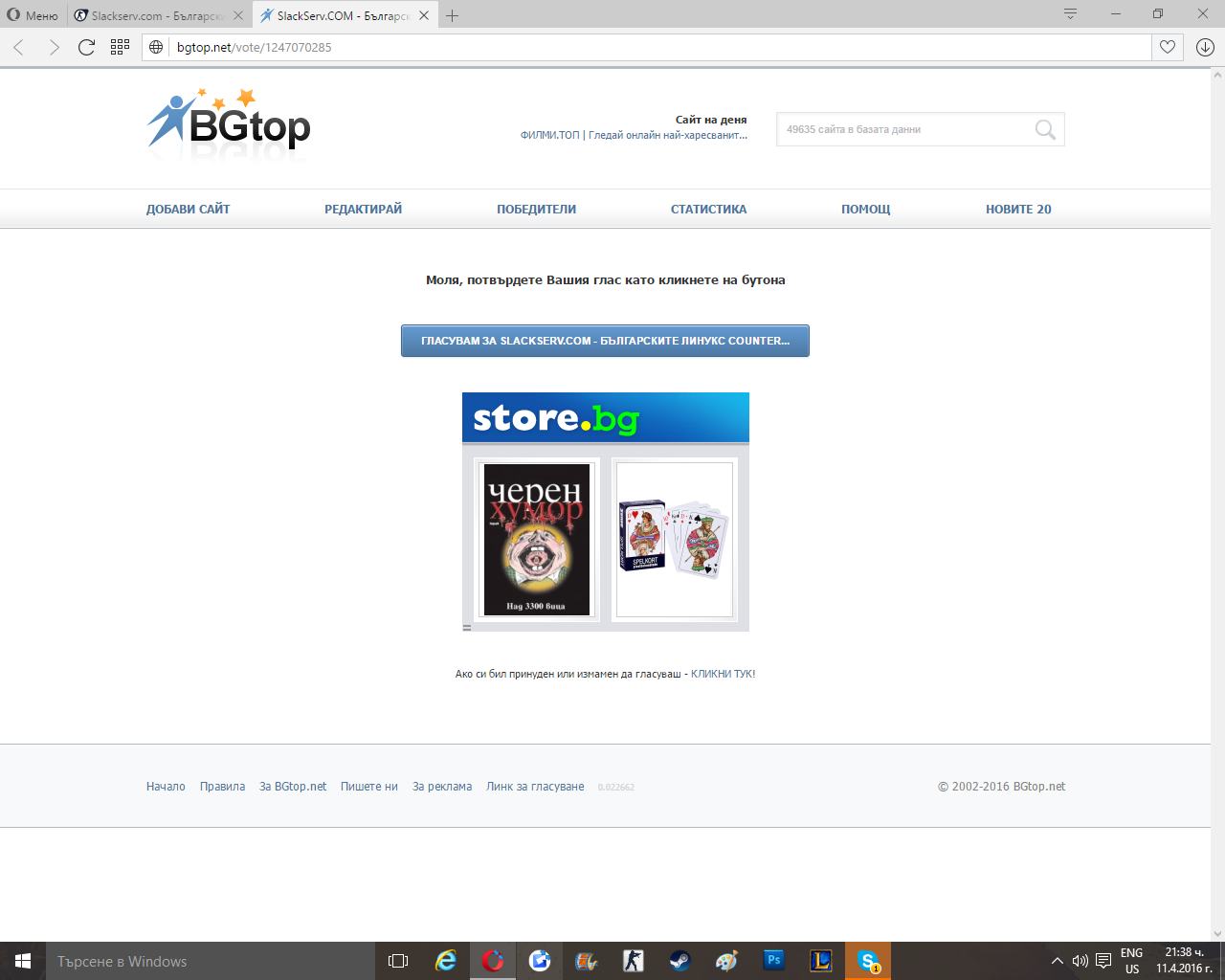The height and width of the screenshot is (980, 1225).
Task: Click the globe site info icon
Action: point(156,47)
